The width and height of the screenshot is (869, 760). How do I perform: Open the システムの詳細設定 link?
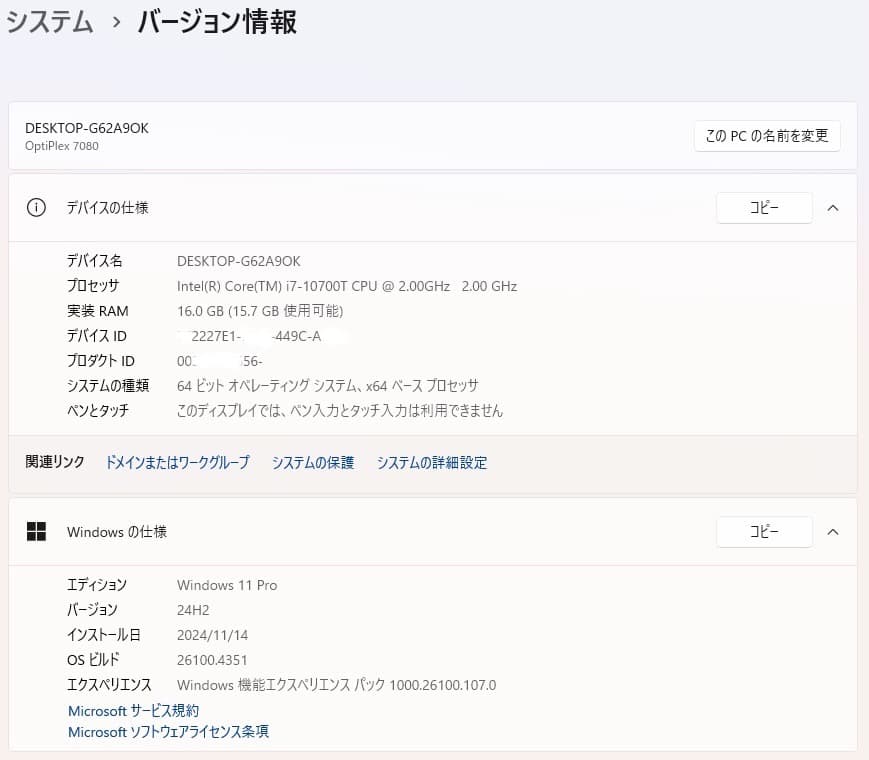[x=431, y=462]
